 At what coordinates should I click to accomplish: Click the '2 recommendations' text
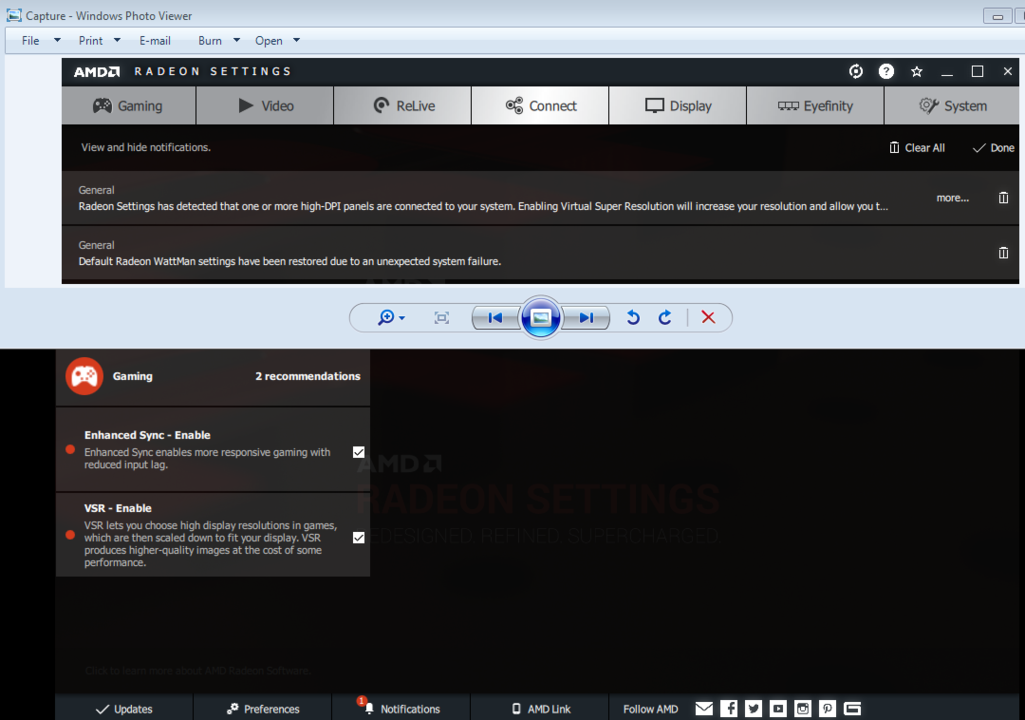[x=308, y=376]
